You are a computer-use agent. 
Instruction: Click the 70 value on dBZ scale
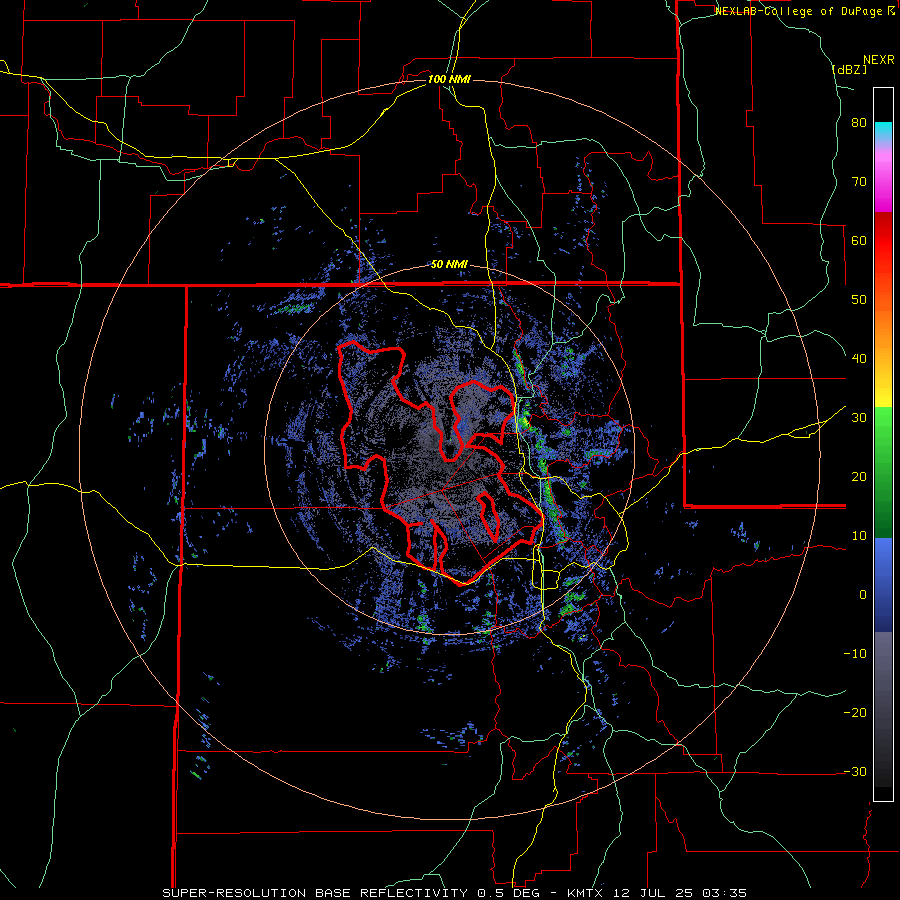pos(859,182)
